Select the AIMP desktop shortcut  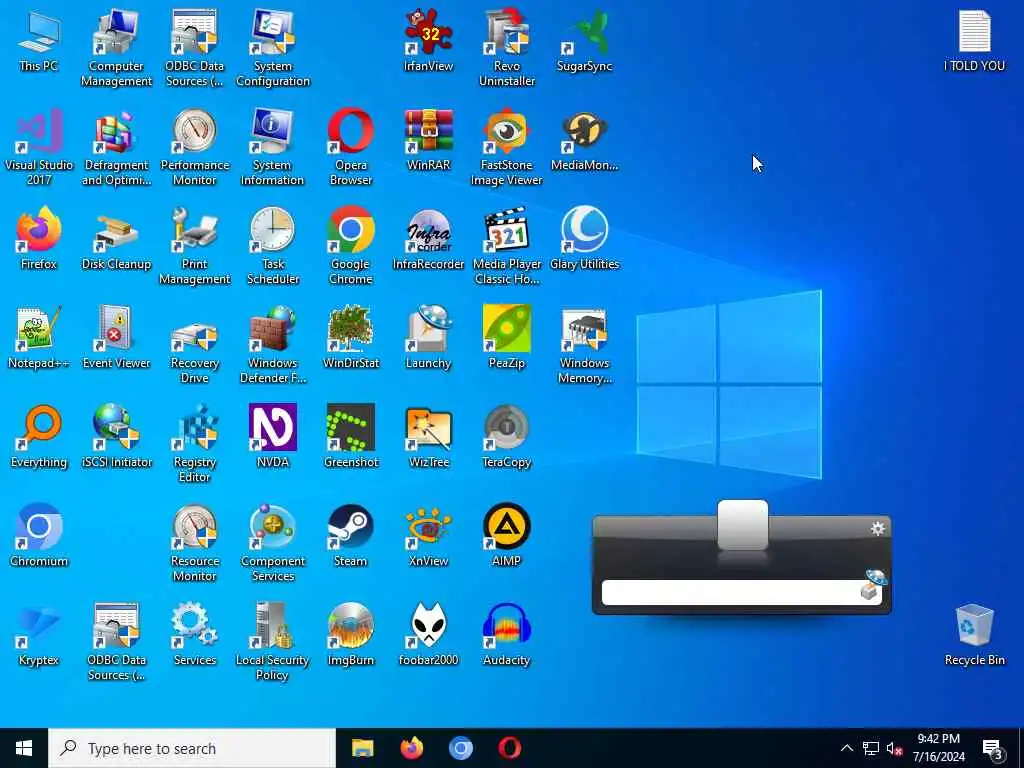507,536
